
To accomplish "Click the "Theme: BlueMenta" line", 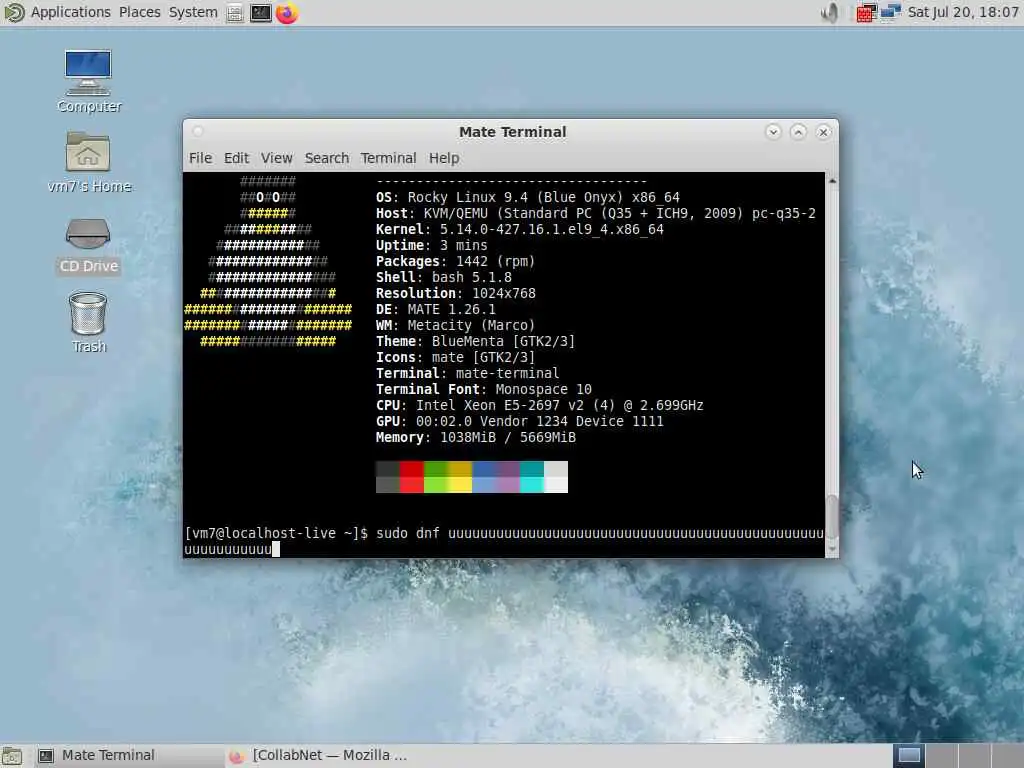I will coord(475,342).
